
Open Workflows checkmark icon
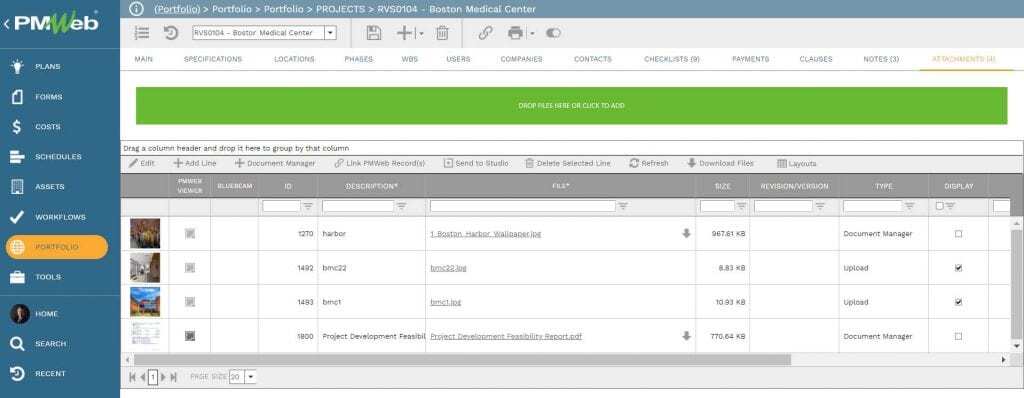[x=18, y=217]
